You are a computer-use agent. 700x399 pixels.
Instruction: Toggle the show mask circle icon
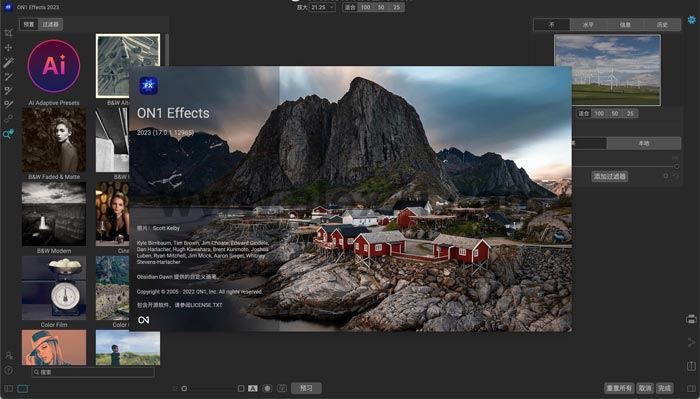[267, 388]
